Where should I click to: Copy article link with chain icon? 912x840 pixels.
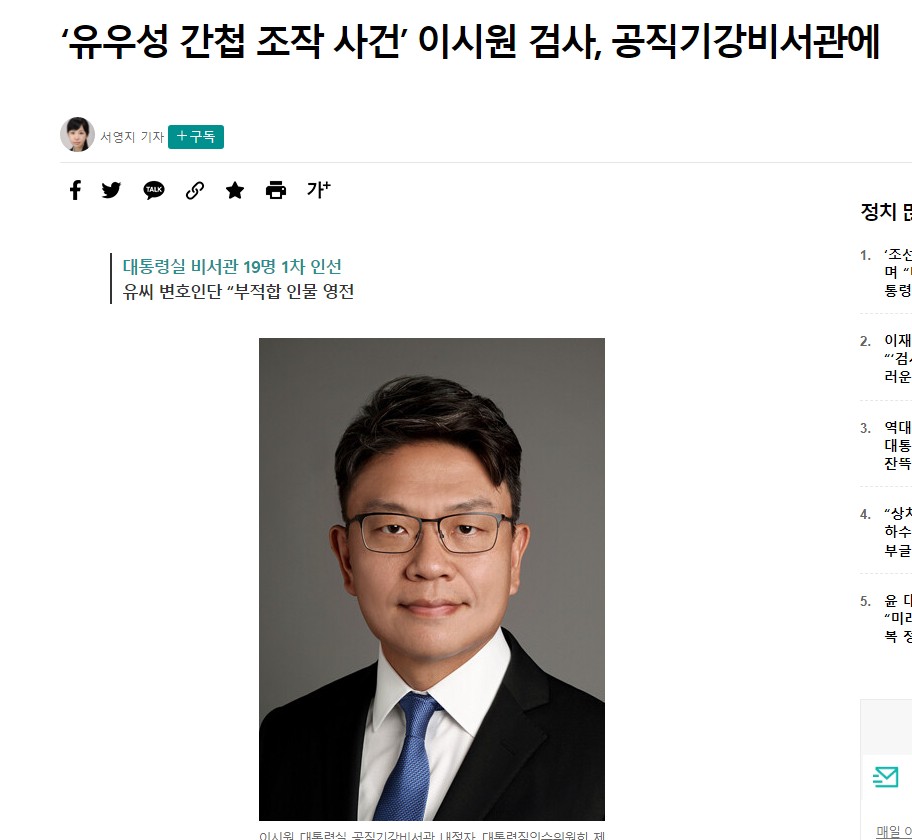(x=195, y=190)
